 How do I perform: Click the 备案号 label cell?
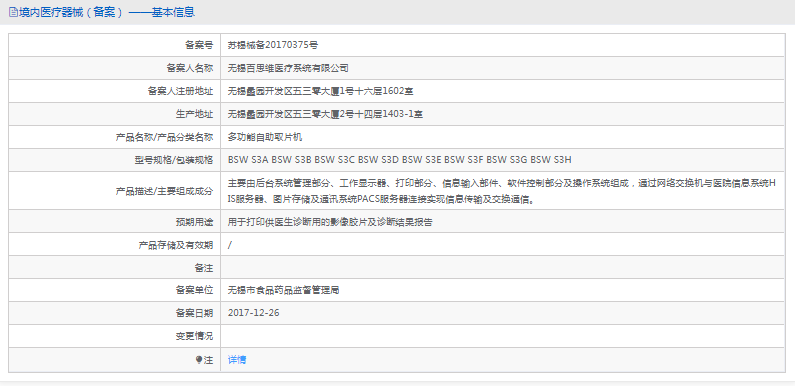coord(115,45)
